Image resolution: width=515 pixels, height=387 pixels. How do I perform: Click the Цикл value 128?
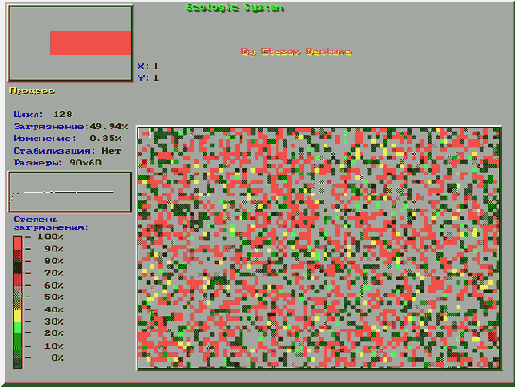coord(63,114)
